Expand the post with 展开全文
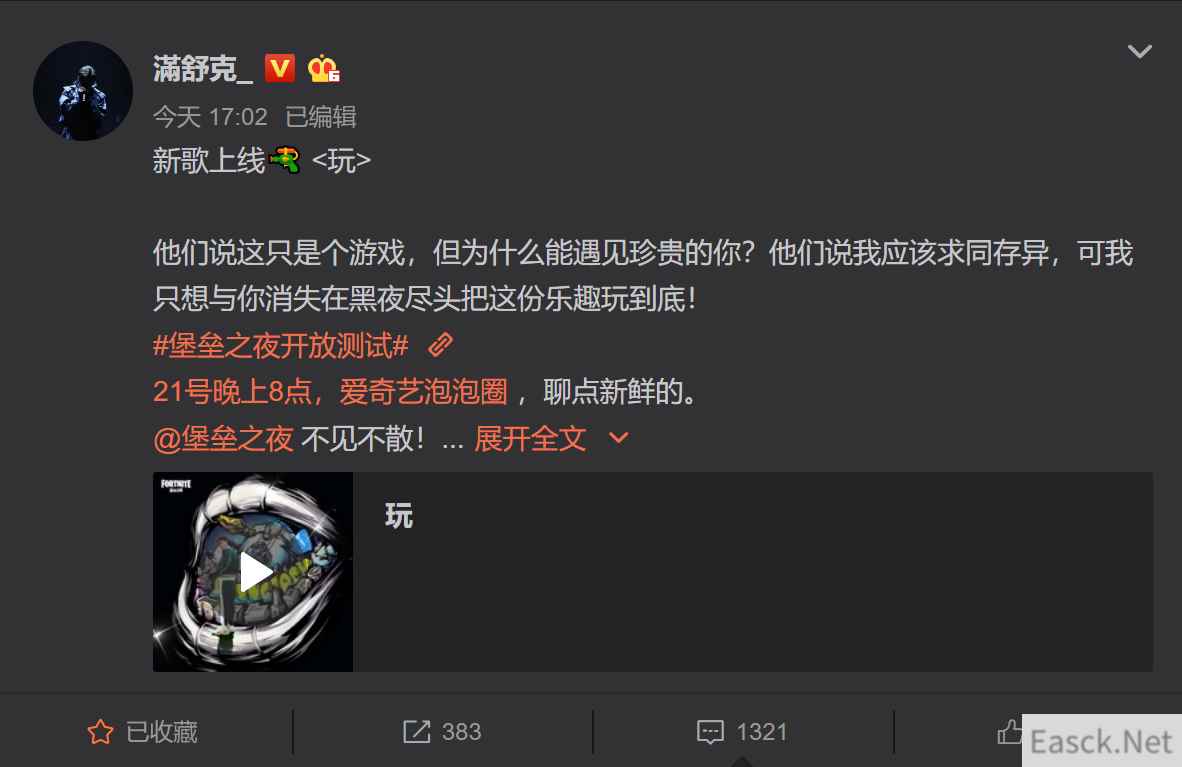 pos(530,439)
